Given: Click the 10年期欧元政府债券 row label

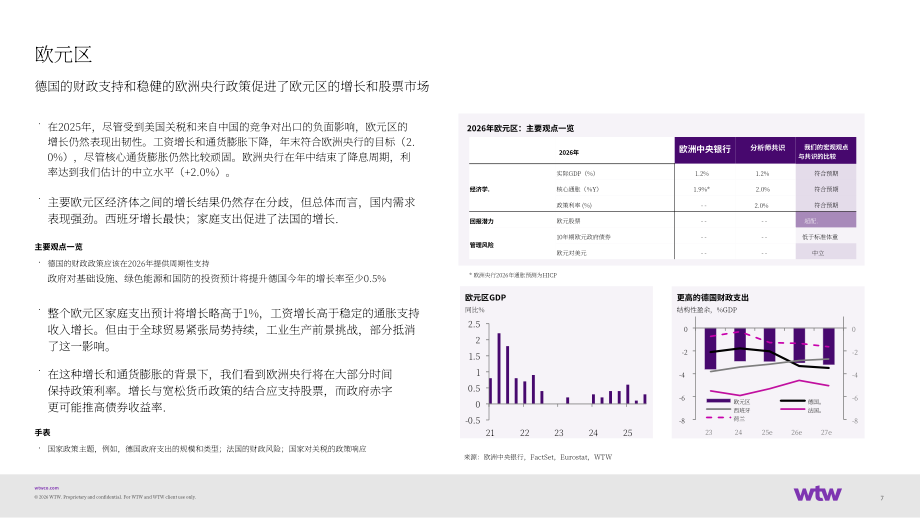Looking at the screenshot, I should [x=584, y=237].
